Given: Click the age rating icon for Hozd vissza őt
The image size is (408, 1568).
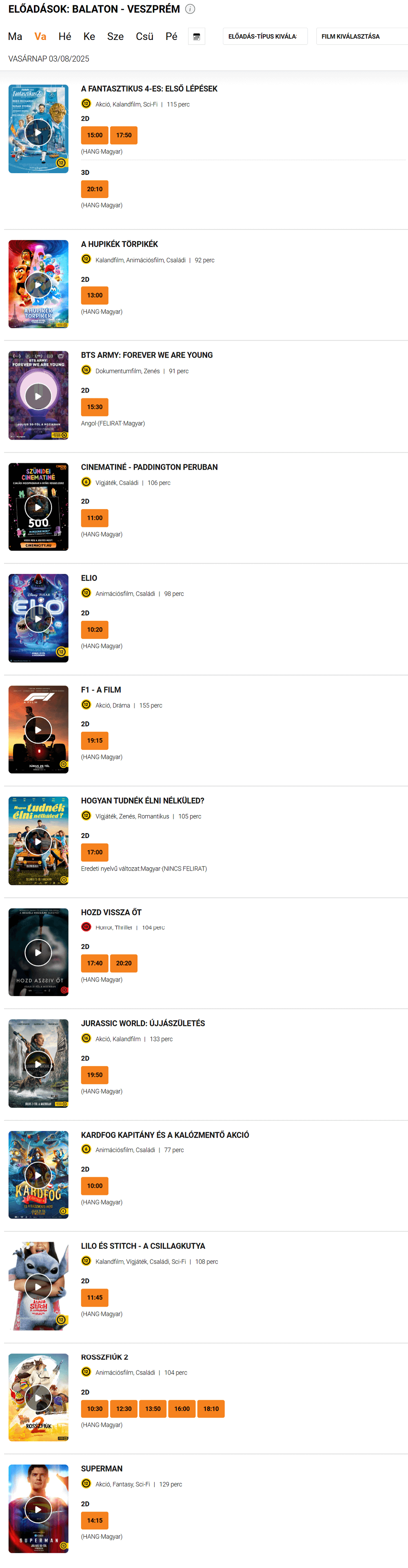Looking at the screenshot, I should (x=86, y=927).
